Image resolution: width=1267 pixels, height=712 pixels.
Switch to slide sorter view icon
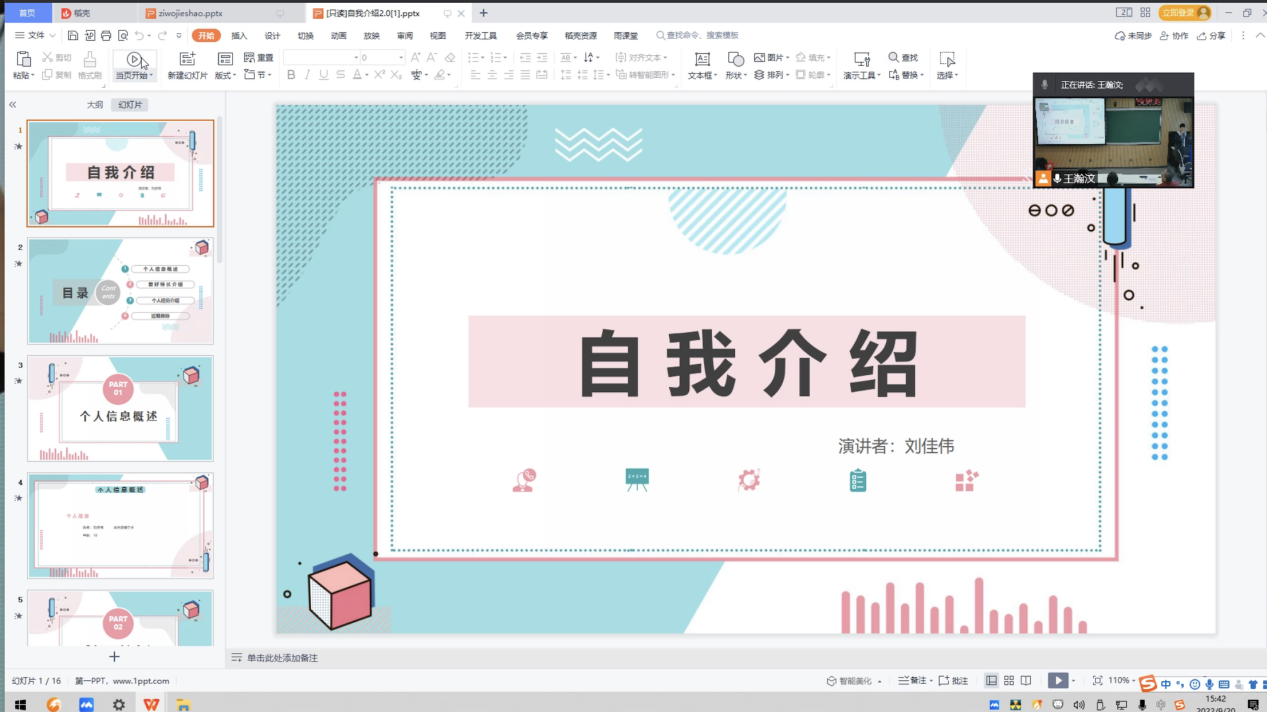(x=1009, y=680)
